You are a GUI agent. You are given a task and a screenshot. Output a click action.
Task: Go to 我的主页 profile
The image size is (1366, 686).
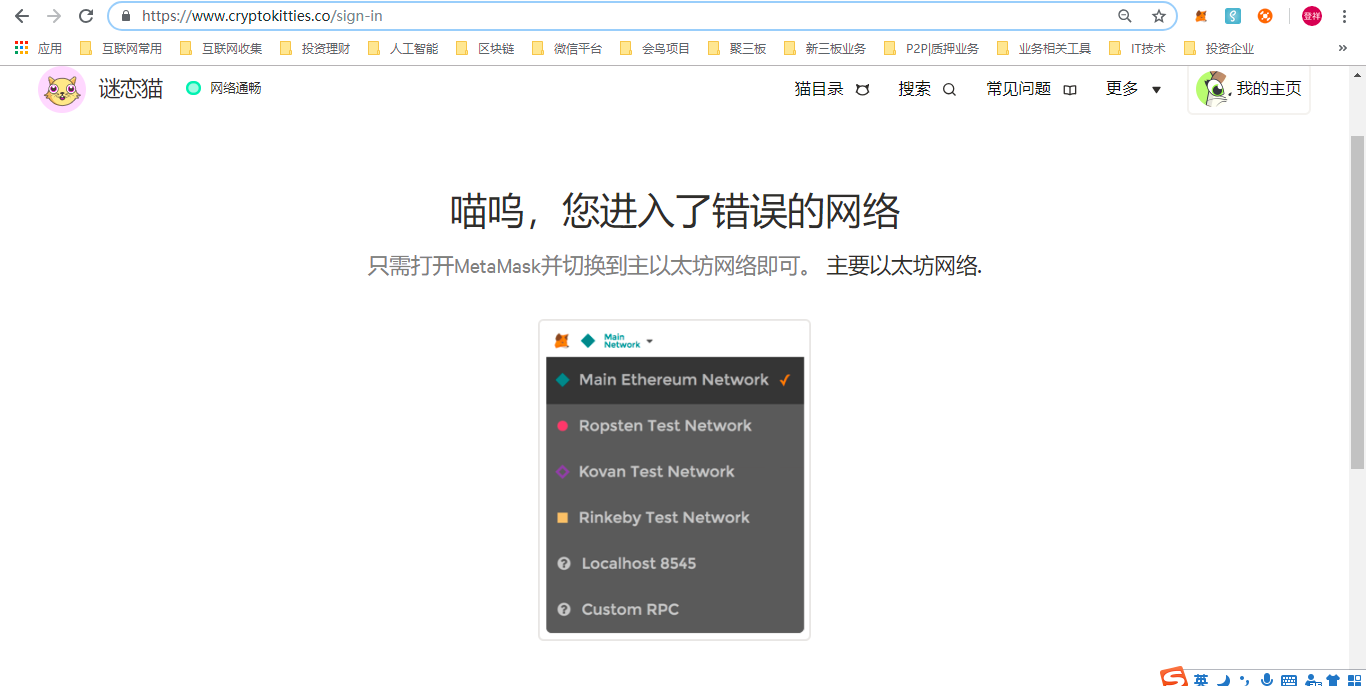(1250, 89)
